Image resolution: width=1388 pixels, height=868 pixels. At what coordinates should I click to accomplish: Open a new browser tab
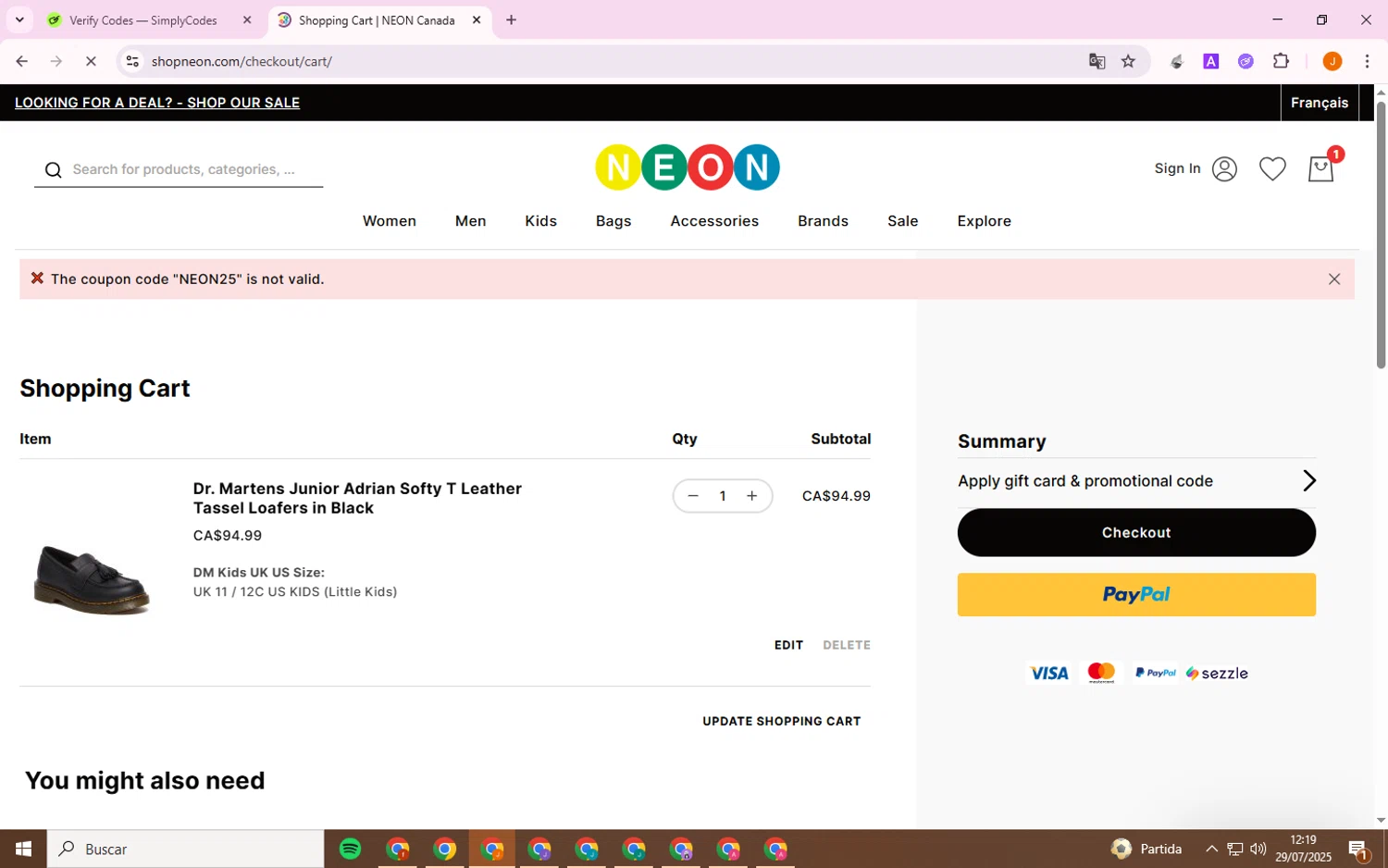tap(511, 19)
